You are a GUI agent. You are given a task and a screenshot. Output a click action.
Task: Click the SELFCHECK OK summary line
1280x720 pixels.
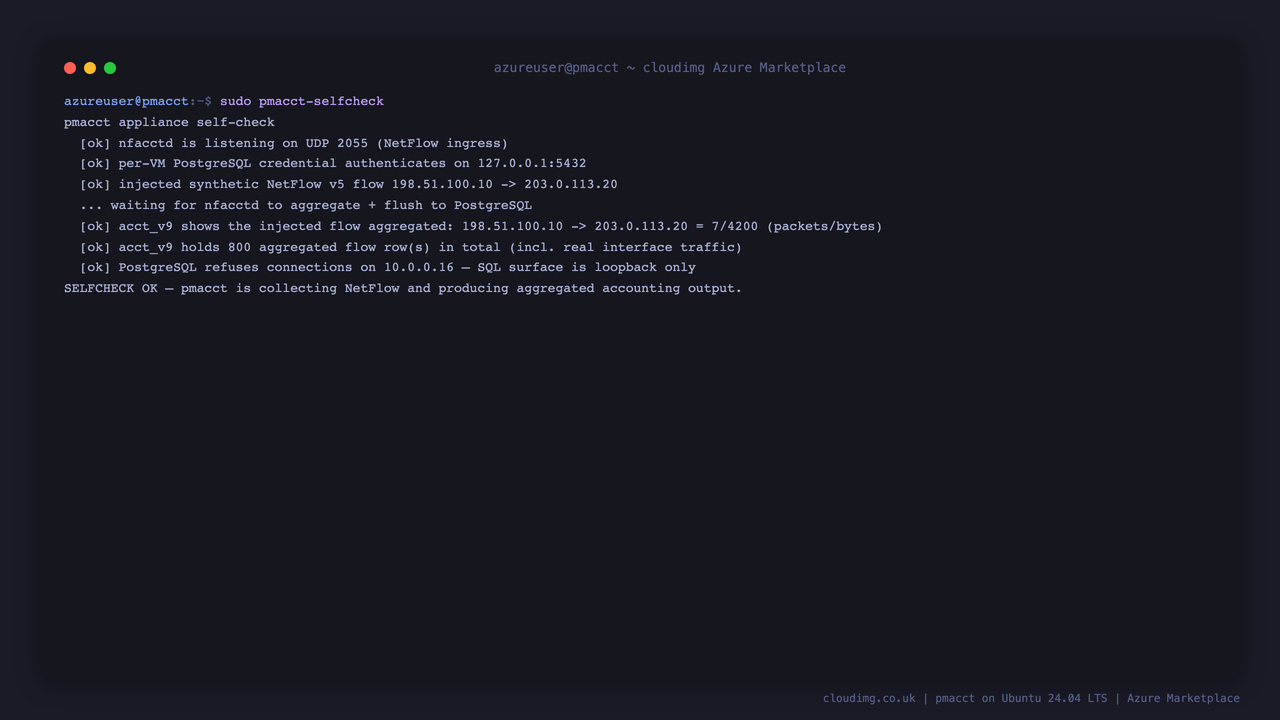tap(403, 288)
